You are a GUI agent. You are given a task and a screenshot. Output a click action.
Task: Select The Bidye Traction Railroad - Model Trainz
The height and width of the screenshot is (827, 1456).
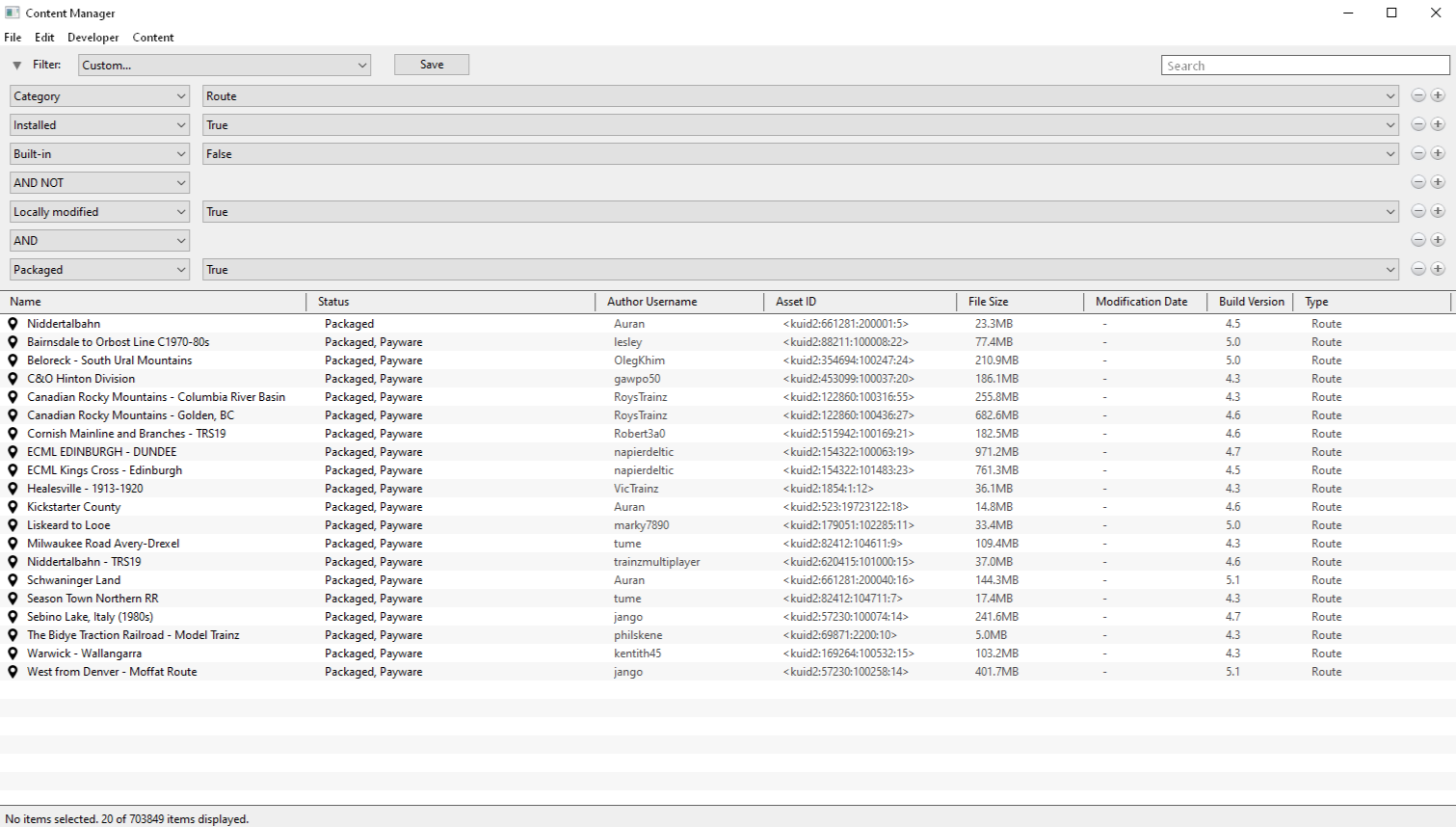pyautogui.click(x=728, y=635)
